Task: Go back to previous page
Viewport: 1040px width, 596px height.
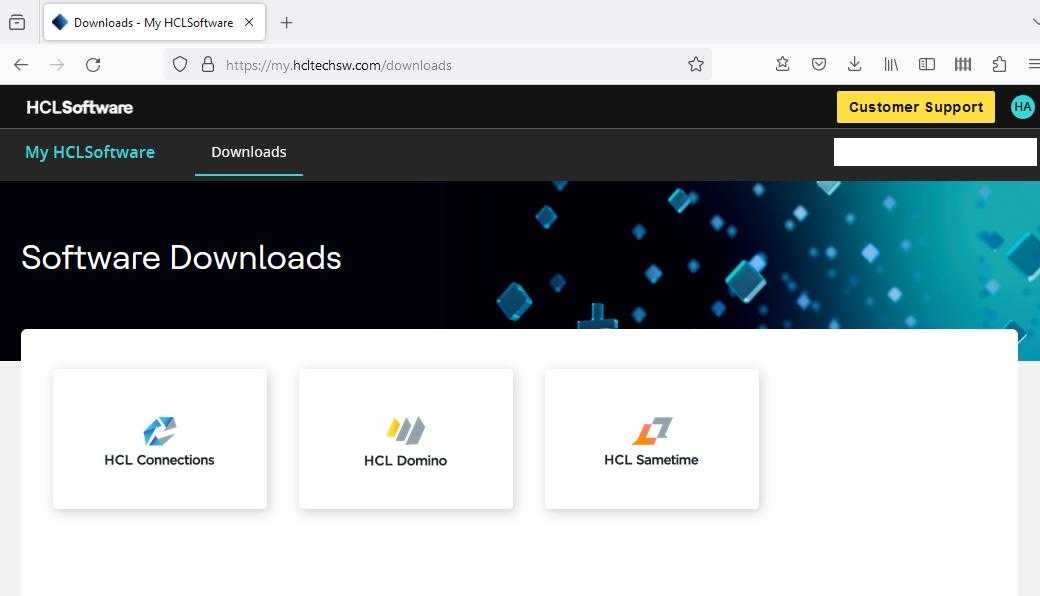Action: click(21, 64)
